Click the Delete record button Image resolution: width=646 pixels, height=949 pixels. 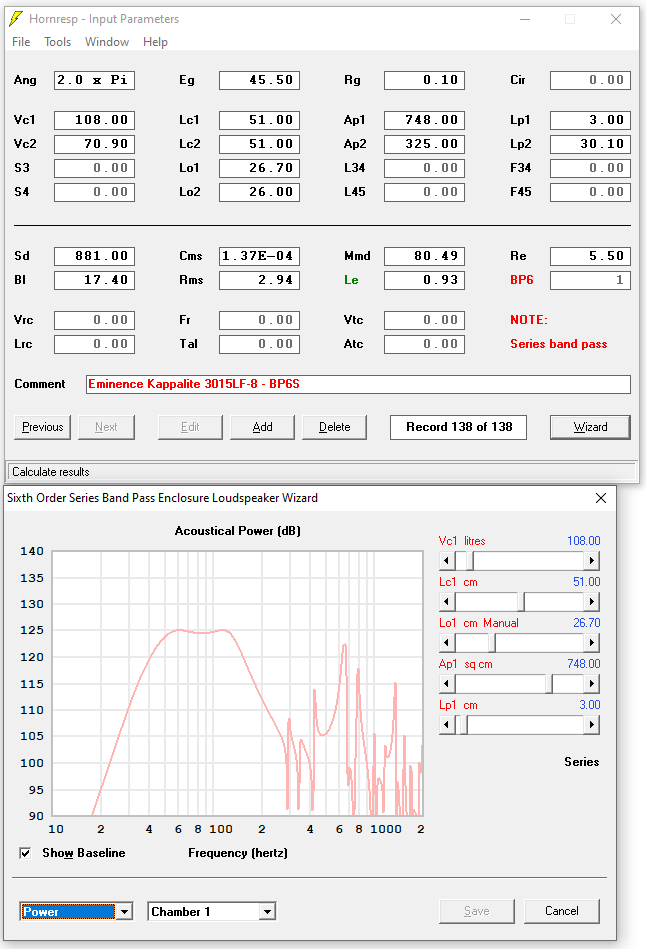(334, 427)
